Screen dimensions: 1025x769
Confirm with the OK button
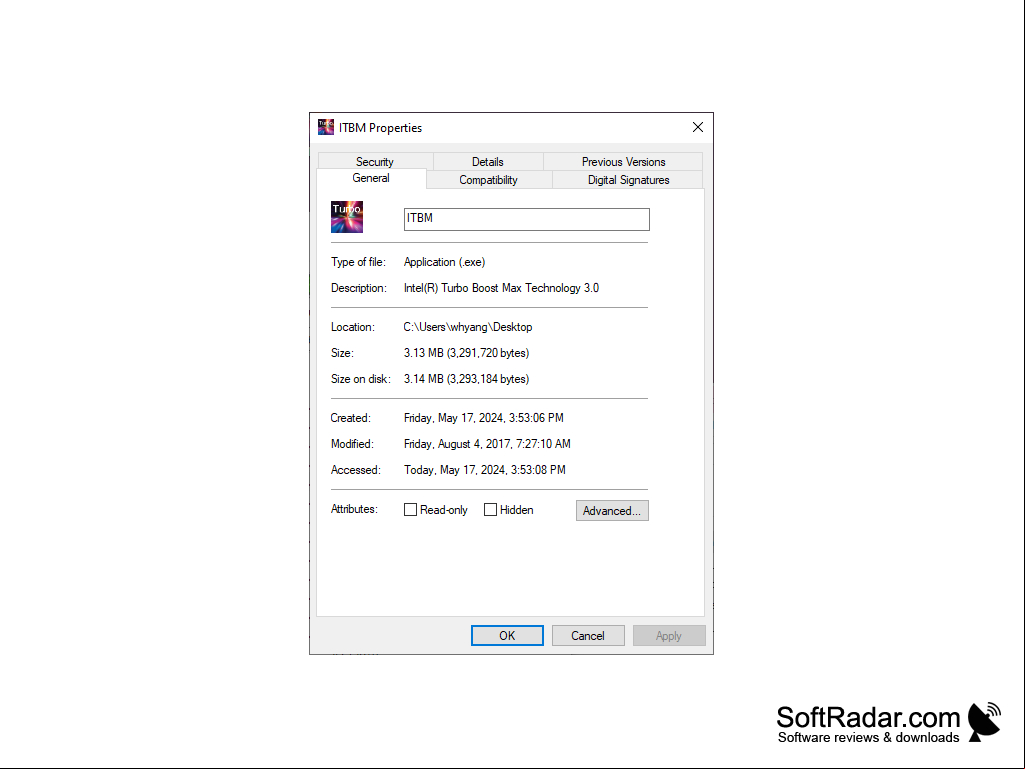(507, 636)
